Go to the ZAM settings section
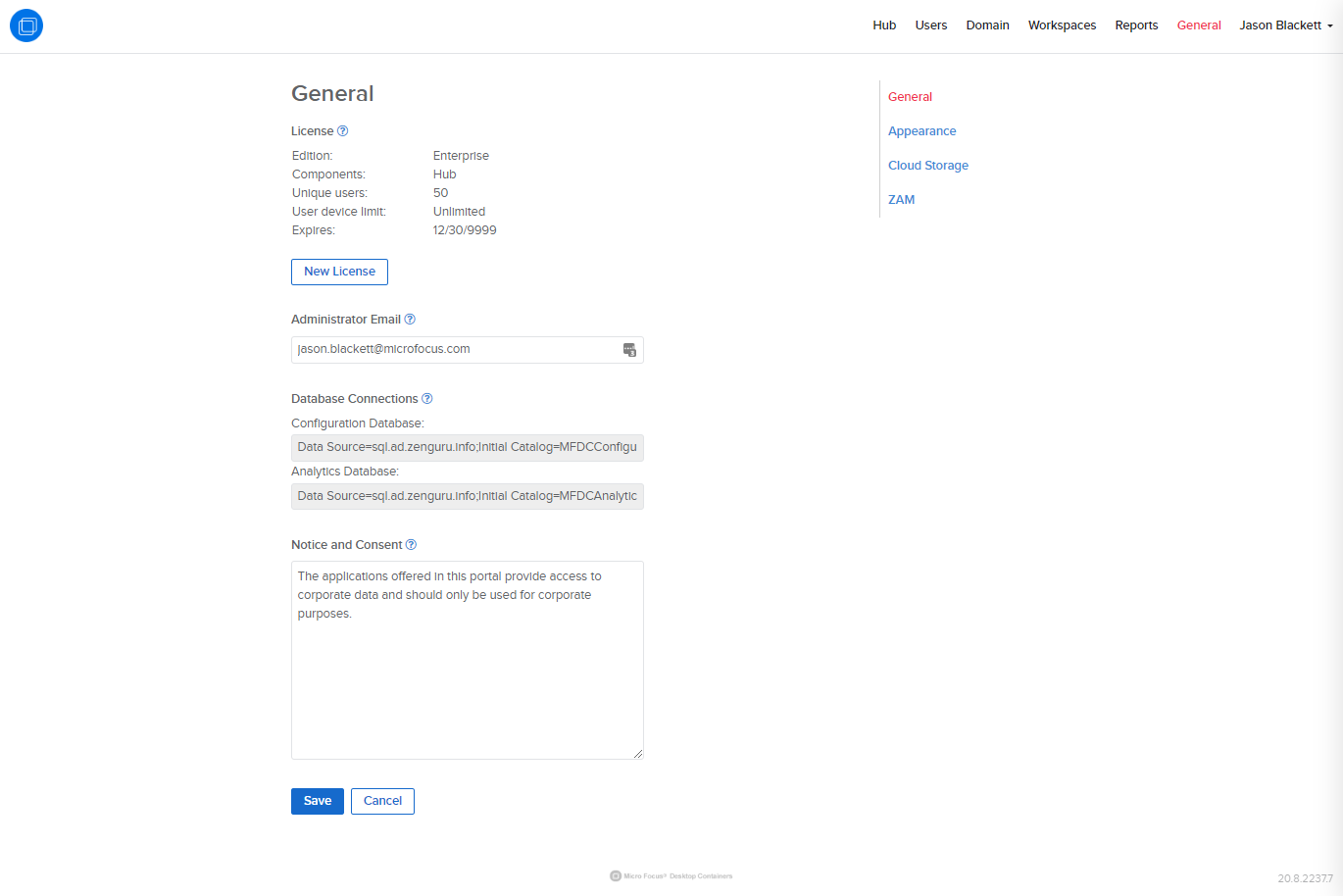The image size is (1343, 896). [901, 200]
